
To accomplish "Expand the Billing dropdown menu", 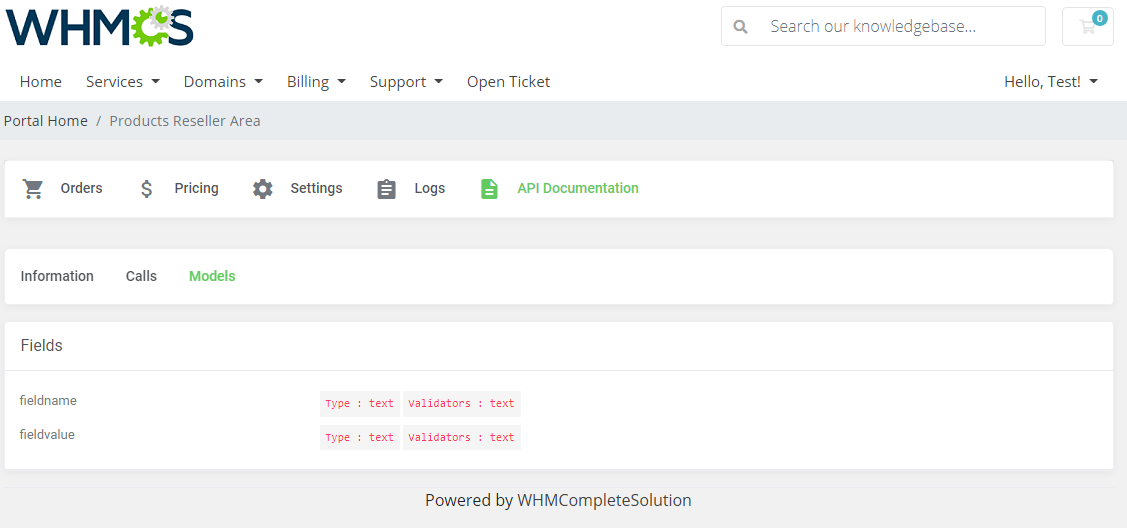I will tap(317, 82).
